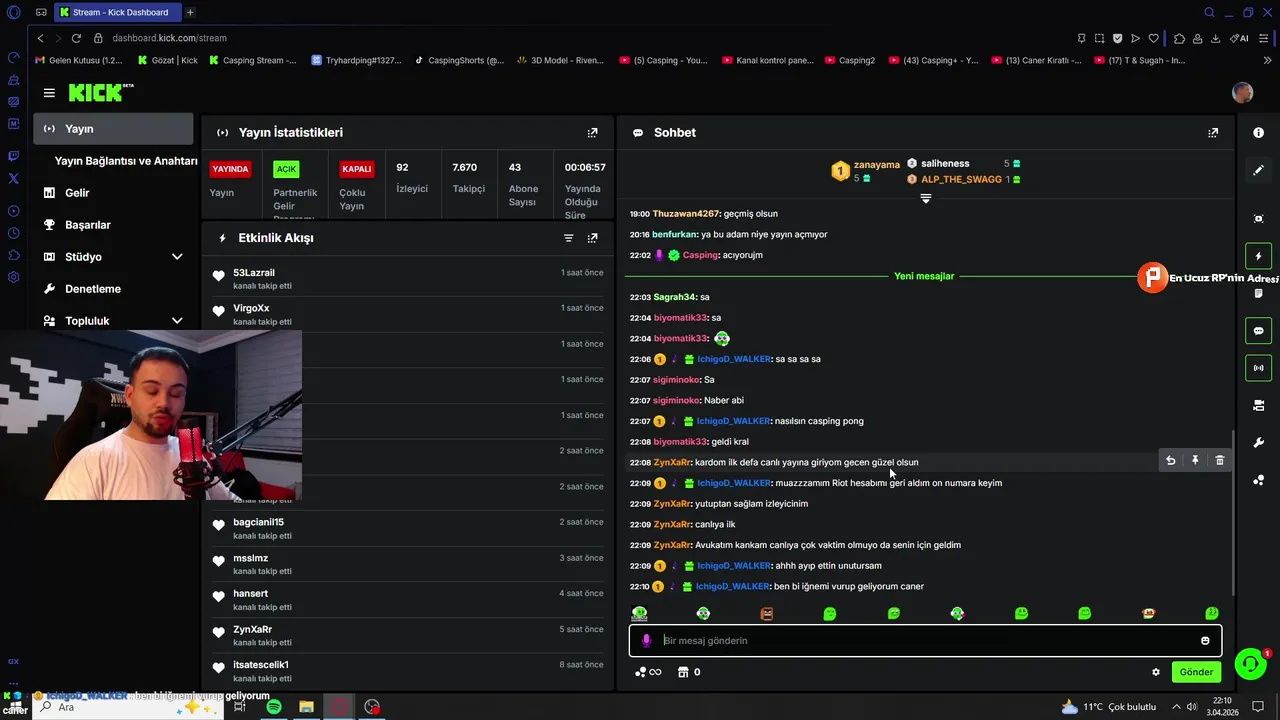Click zanayama on the chat leaderboard
Image resolution: width=1280 pixels, height=720 pixels.
tap(876, 165)
